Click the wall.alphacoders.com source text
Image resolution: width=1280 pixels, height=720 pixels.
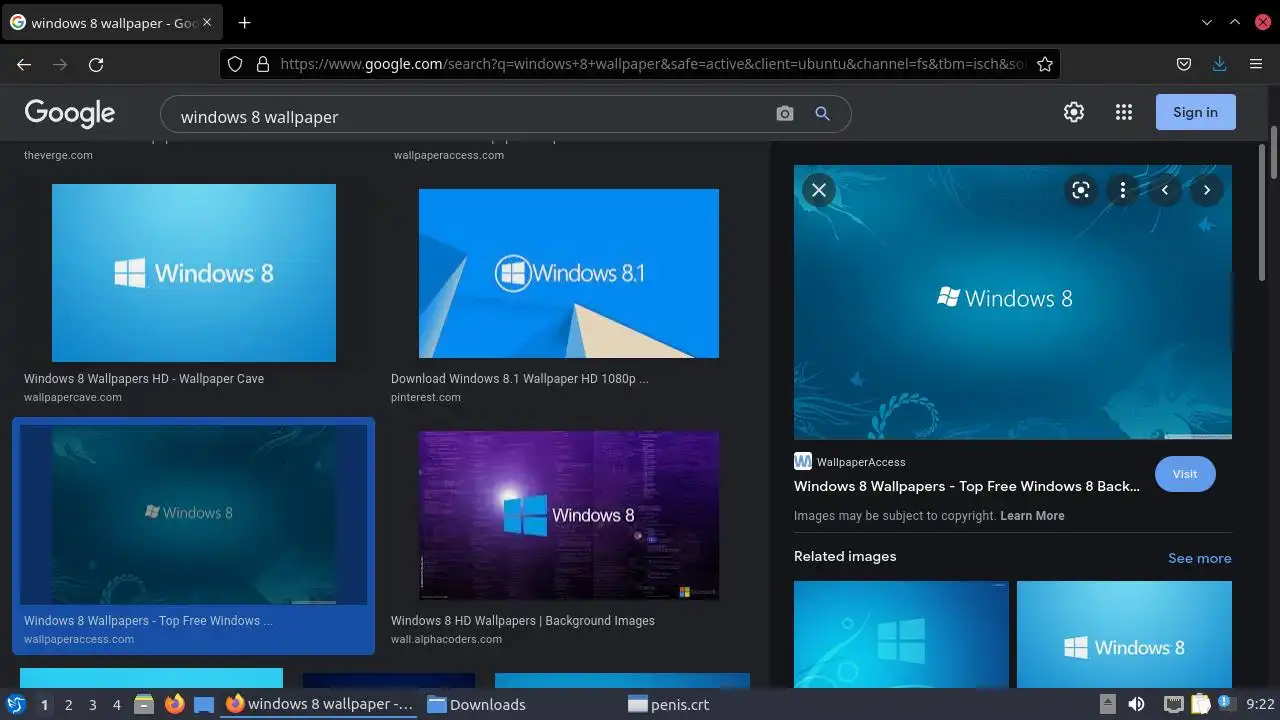[447, 639]
